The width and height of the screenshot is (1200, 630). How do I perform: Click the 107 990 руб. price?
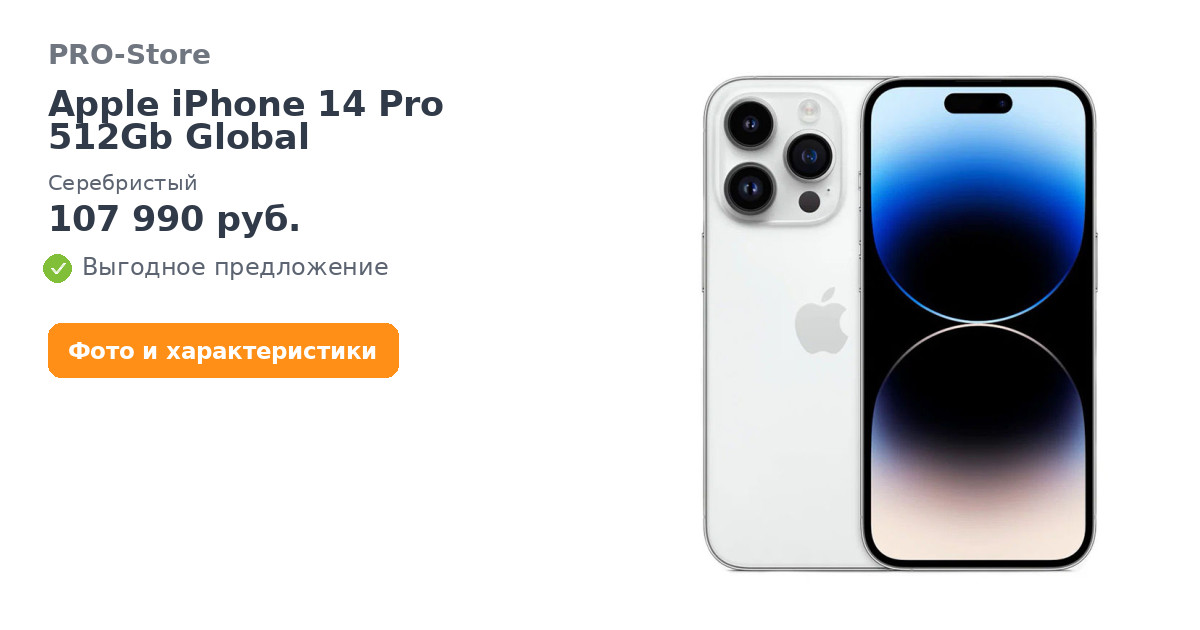174,219
